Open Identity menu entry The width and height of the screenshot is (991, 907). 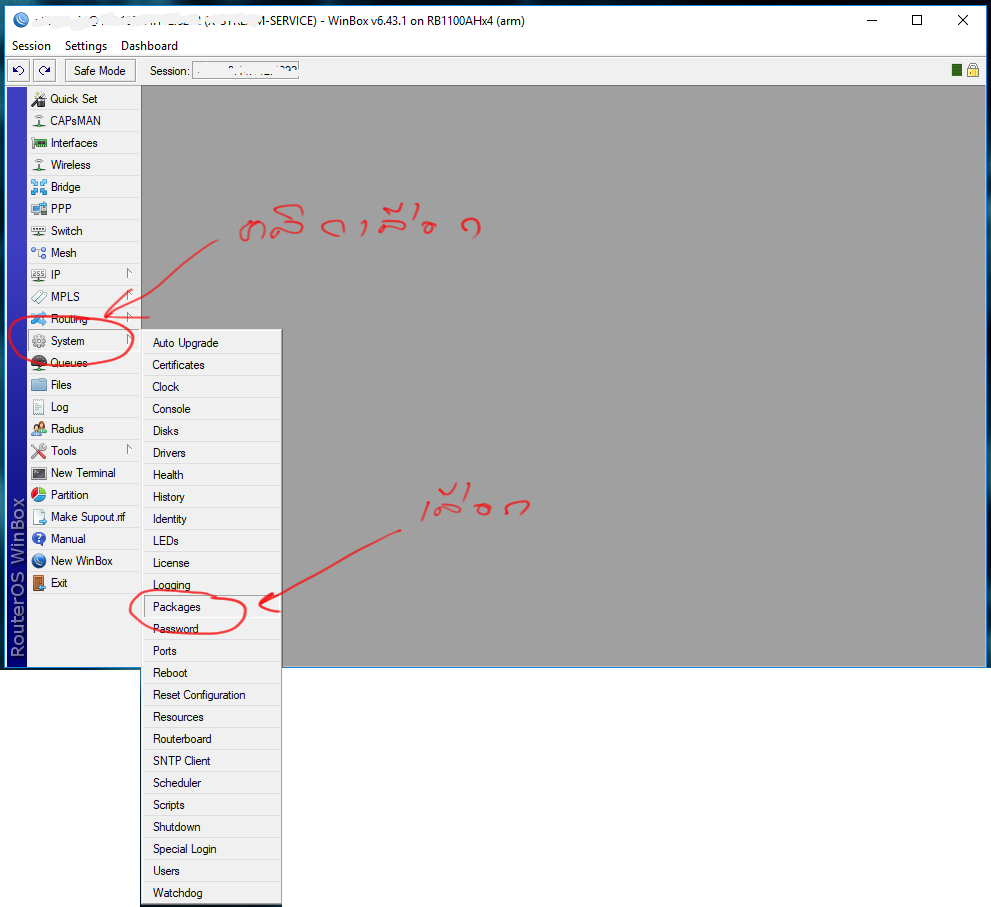212,519
